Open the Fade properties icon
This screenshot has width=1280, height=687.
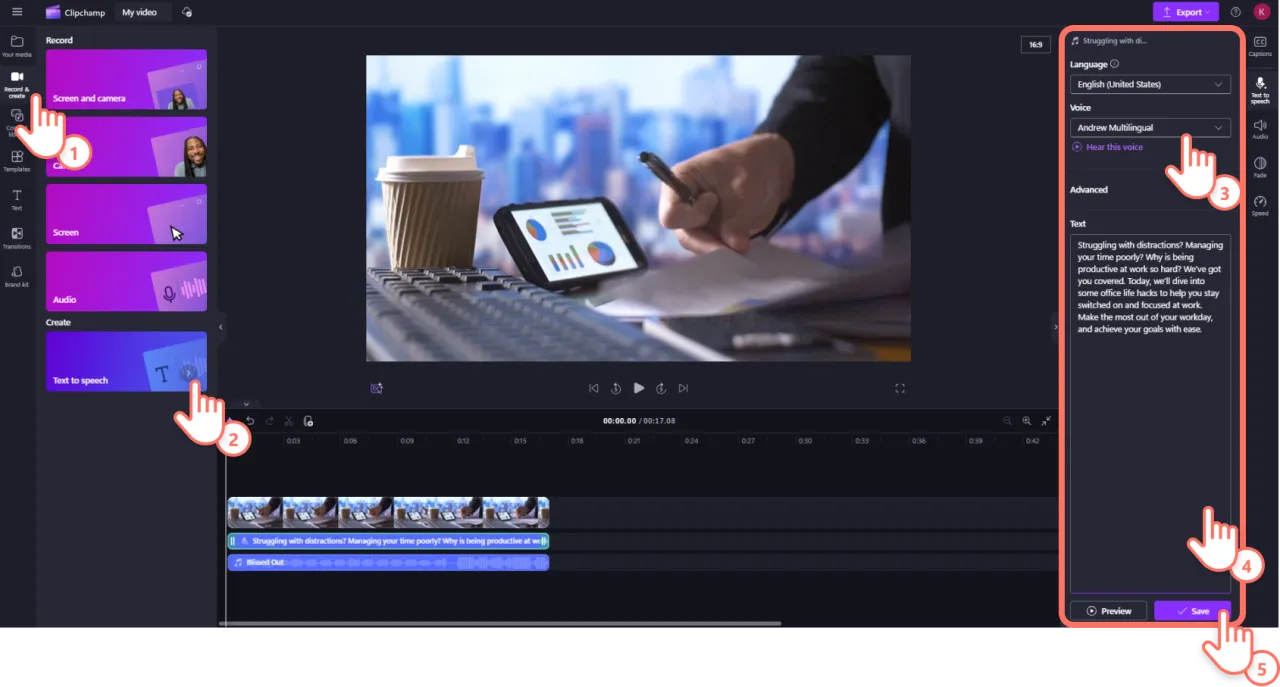point(1260,166)
